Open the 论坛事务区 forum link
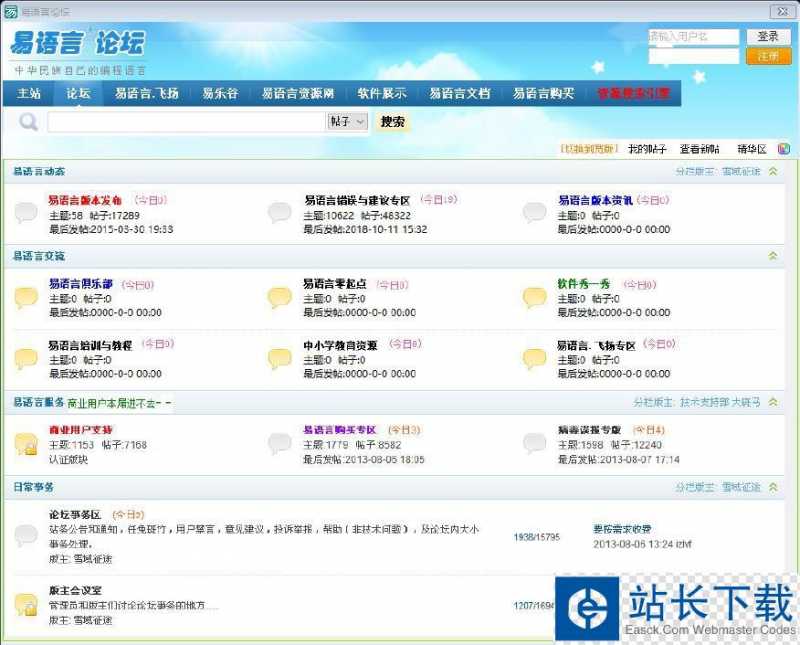Image resolution: width=800 pixels, height=645 pixels. click(x=75, y=514)
